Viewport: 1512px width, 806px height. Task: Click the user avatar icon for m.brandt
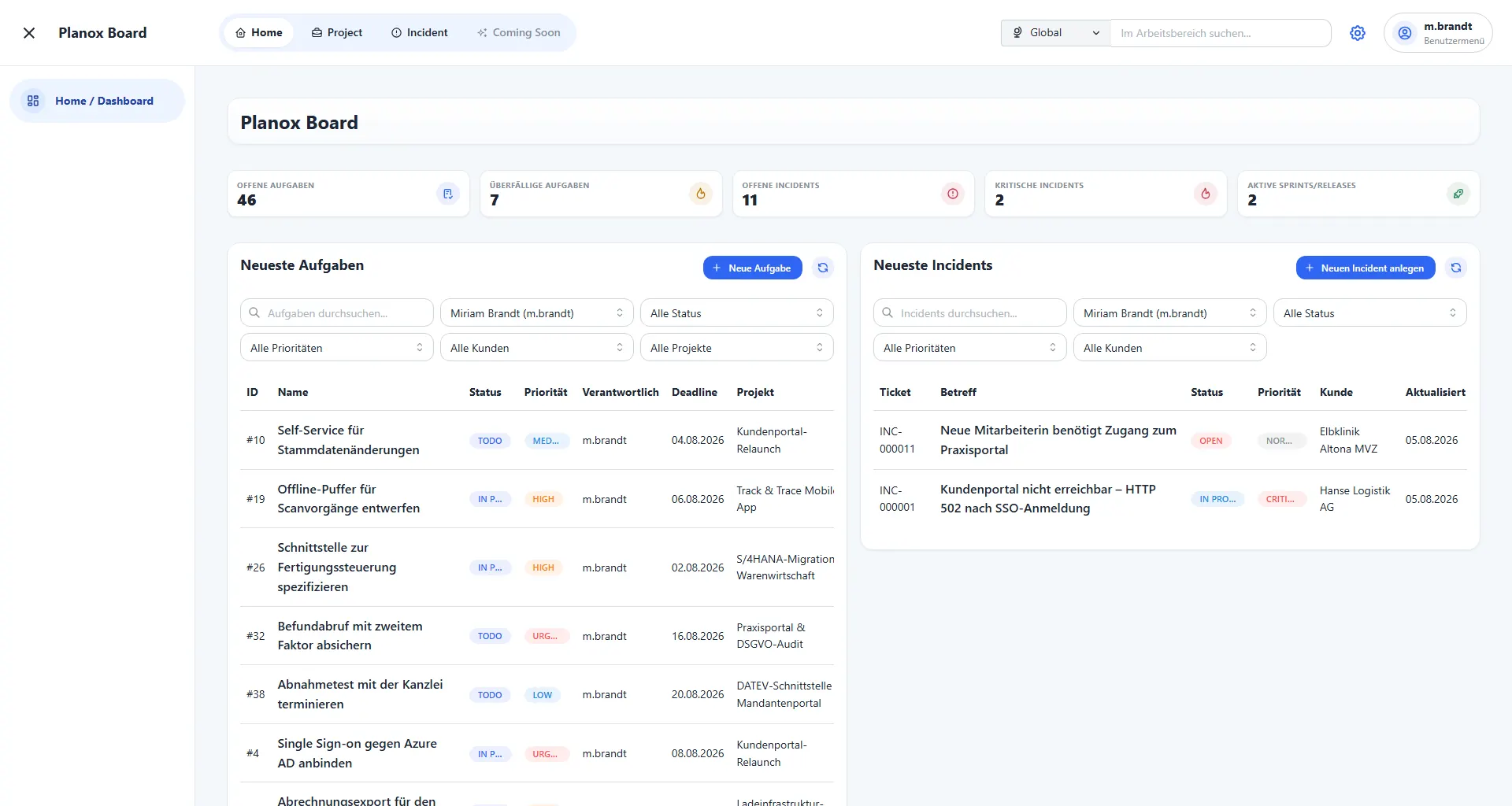pos(1404,33)
